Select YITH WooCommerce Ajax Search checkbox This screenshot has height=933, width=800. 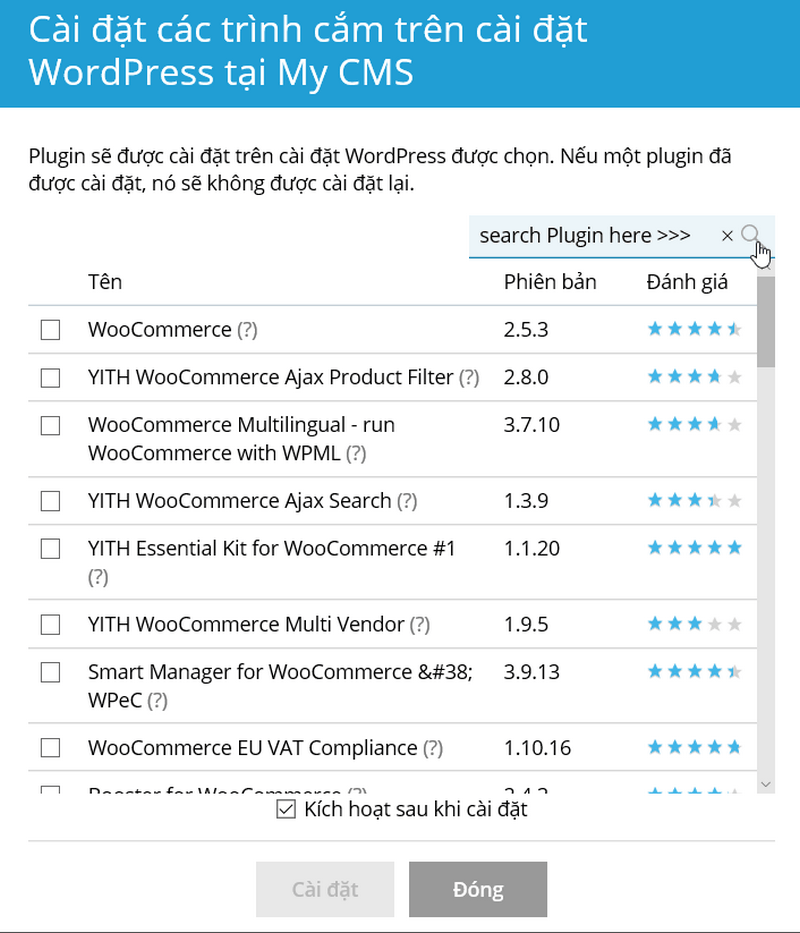click(x=50, y=501)
